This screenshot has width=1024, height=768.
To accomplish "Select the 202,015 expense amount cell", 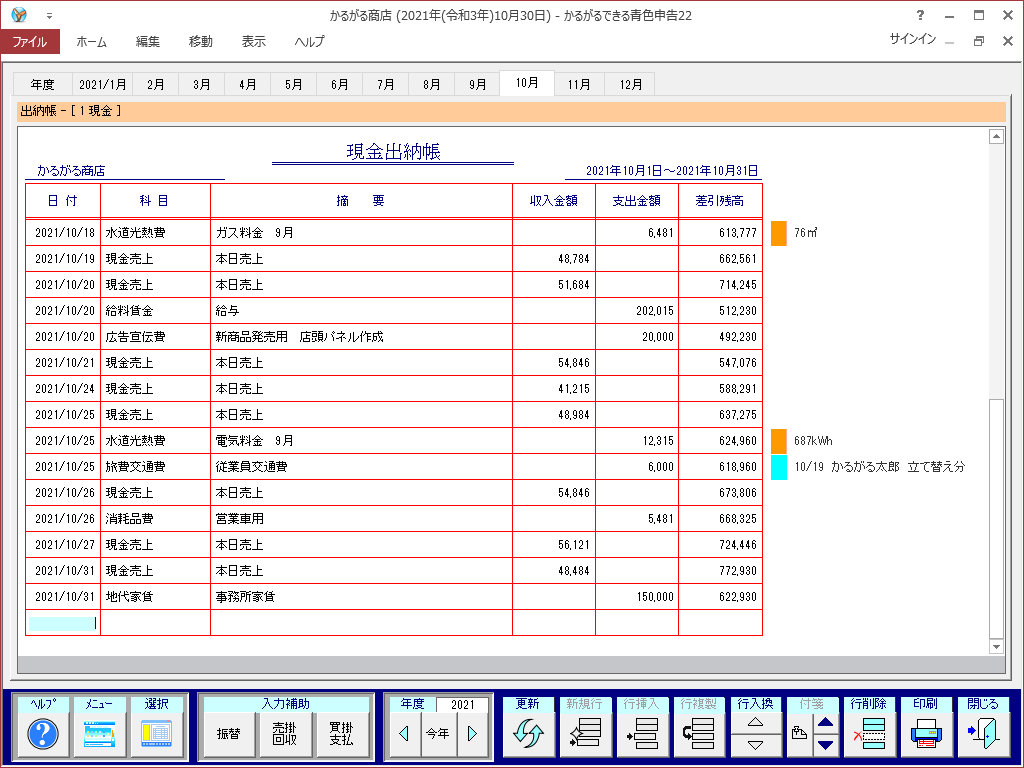I will 637,311.
